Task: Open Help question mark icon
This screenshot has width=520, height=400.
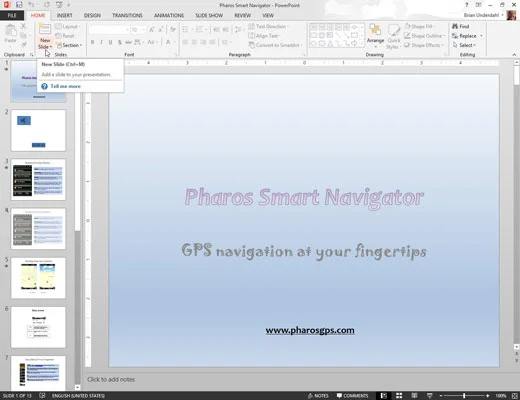Action: [467, 5]
